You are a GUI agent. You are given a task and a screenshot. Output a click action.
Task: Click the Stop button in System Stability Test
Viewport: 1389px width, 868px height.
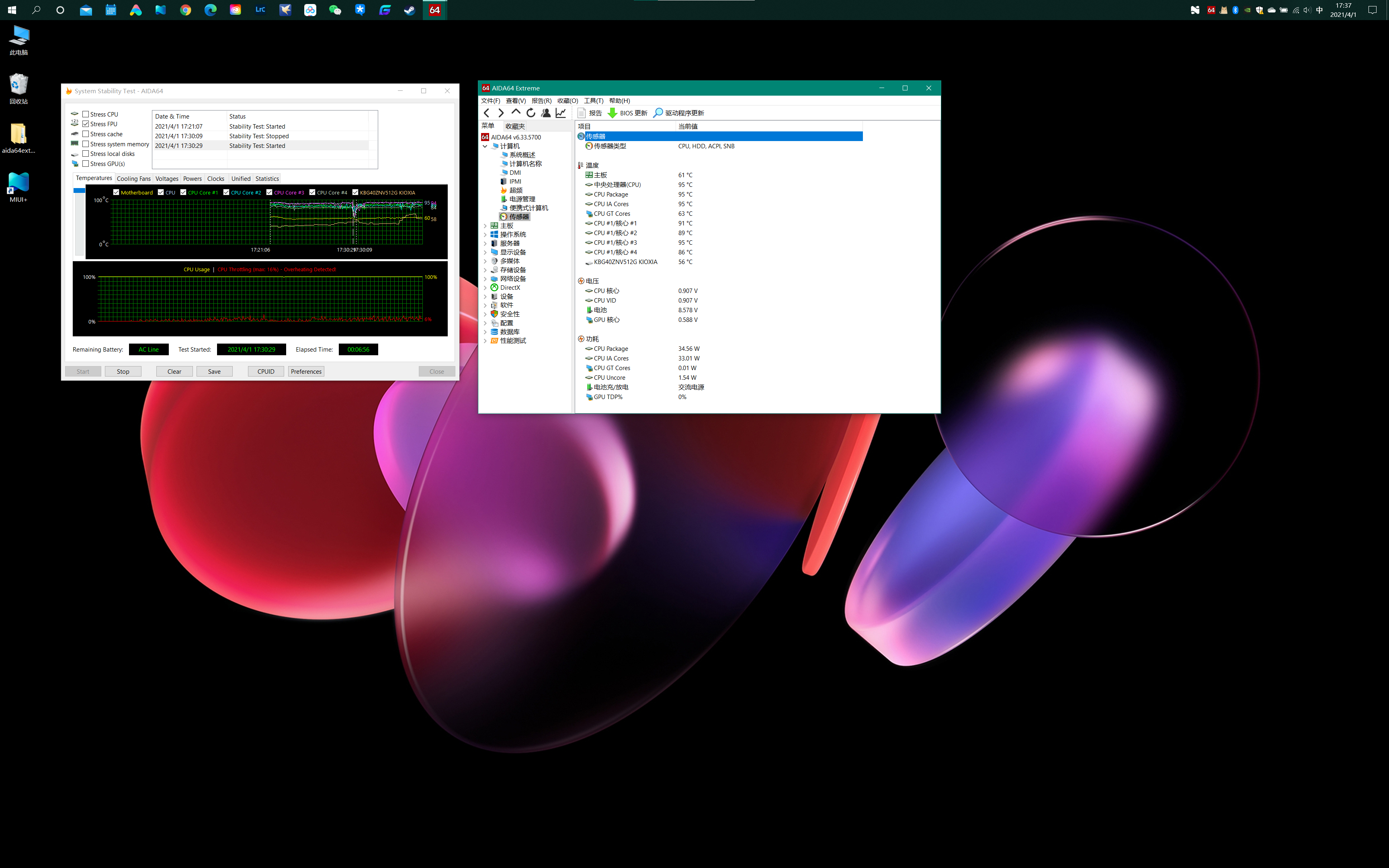(x=123, y=371)
